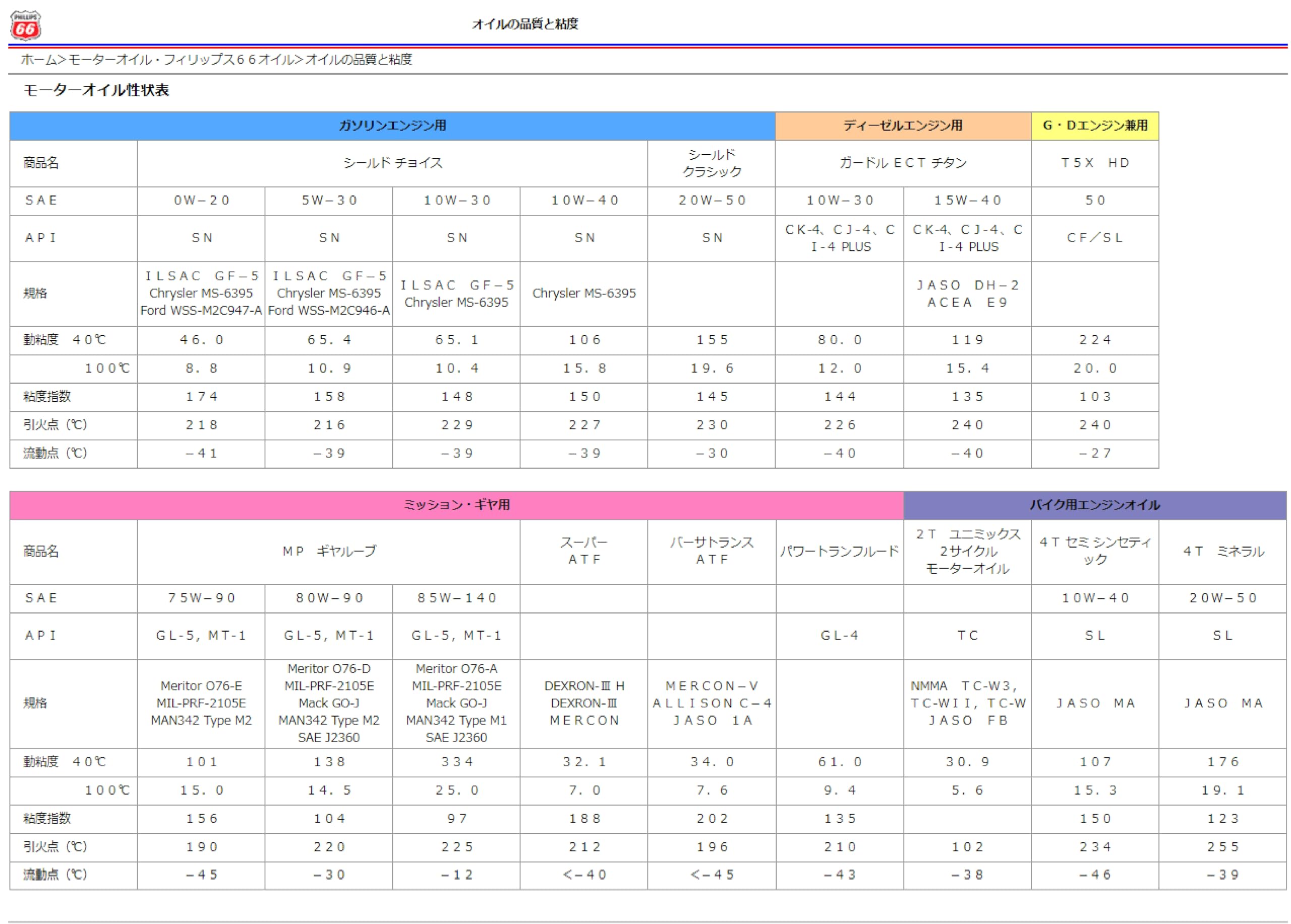Select the シールド チョイス product name cell
The height and width of the screenshot is (924, 1291).
pos(392,163)
